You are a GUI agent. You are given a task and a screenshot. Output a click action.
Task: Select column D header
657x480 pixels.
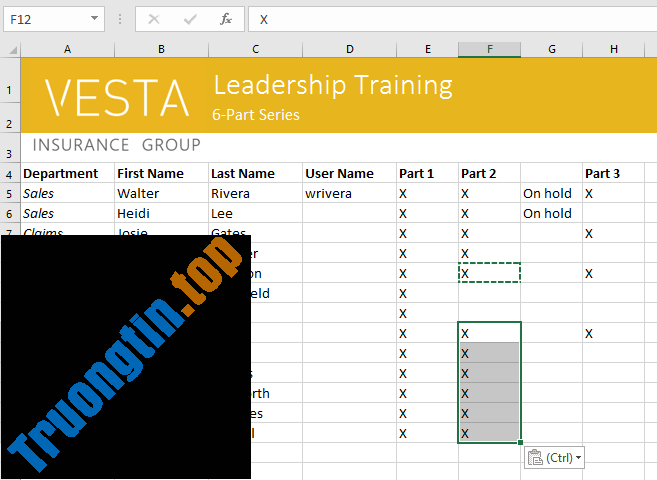349,49
